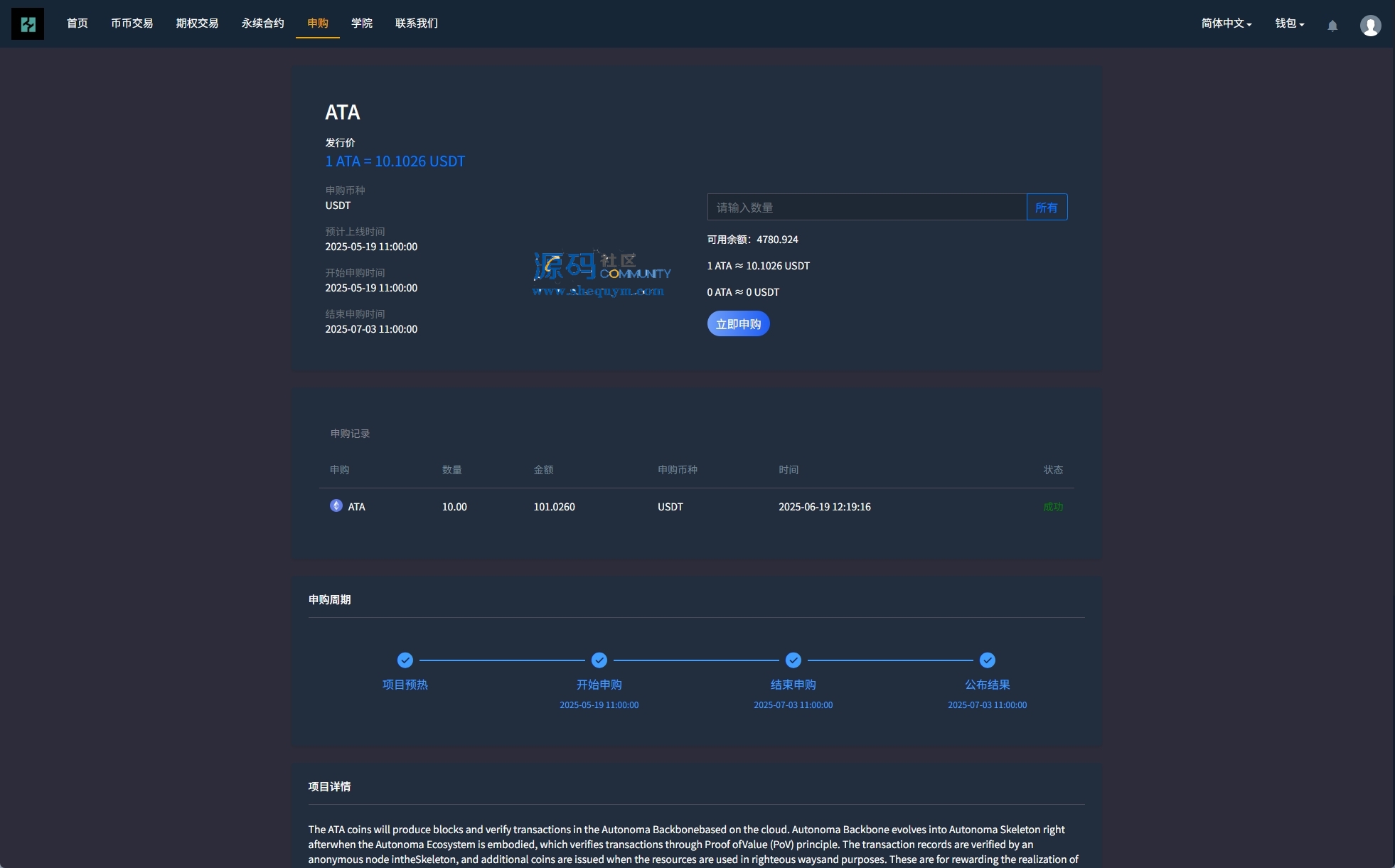The width and height of the screenshot is (1395, 868).
Task: Click the exchange logo icon
Action: pyautogui.click(x=28, y=23)
